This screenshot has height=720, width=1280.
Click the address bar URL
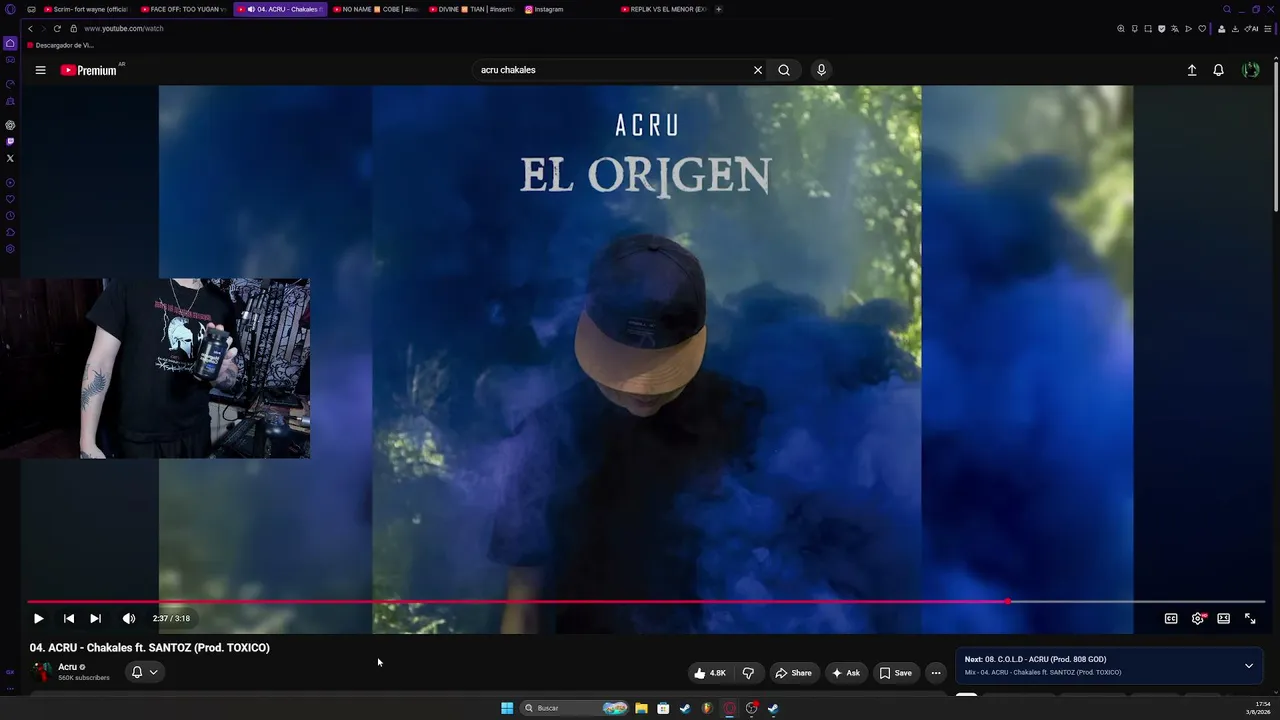(124, 29)
